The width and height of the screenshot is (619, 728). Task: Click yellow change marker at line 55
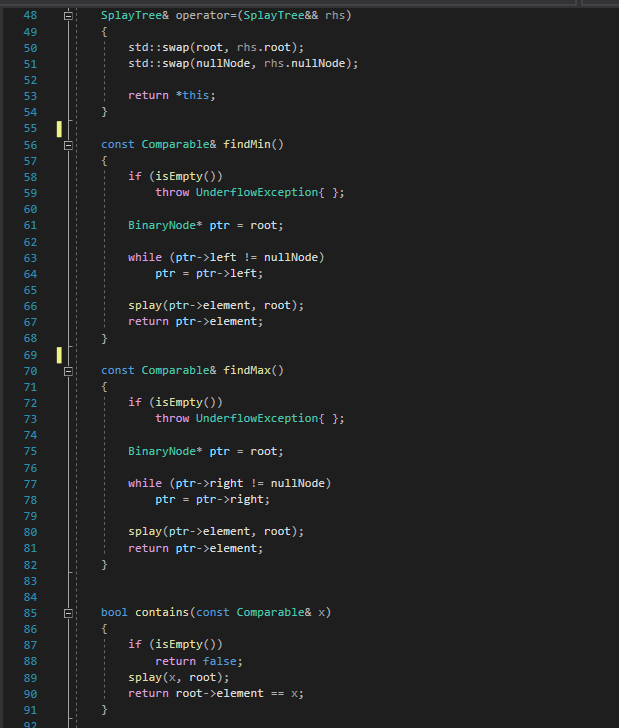pyautogui.click(x=59, y=129)
